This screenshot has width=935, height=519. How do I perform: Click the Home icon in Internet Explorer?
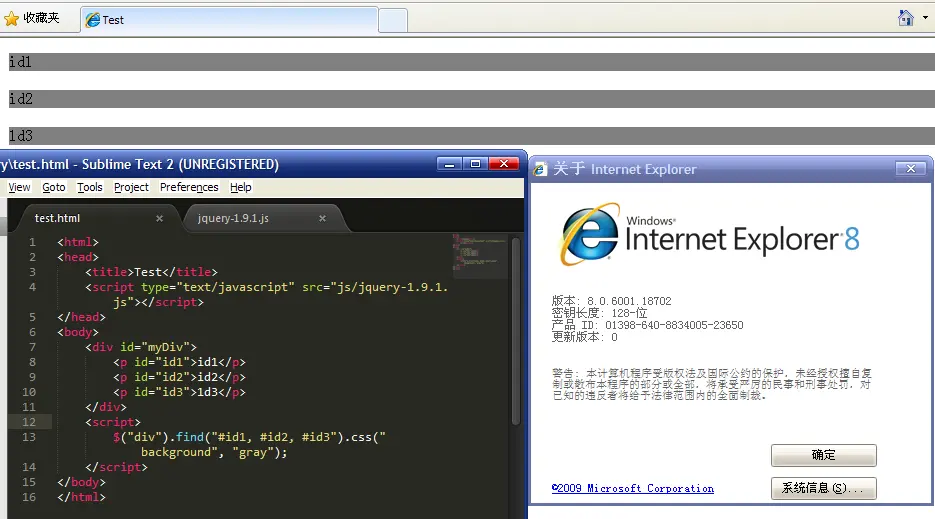[905, 18]
